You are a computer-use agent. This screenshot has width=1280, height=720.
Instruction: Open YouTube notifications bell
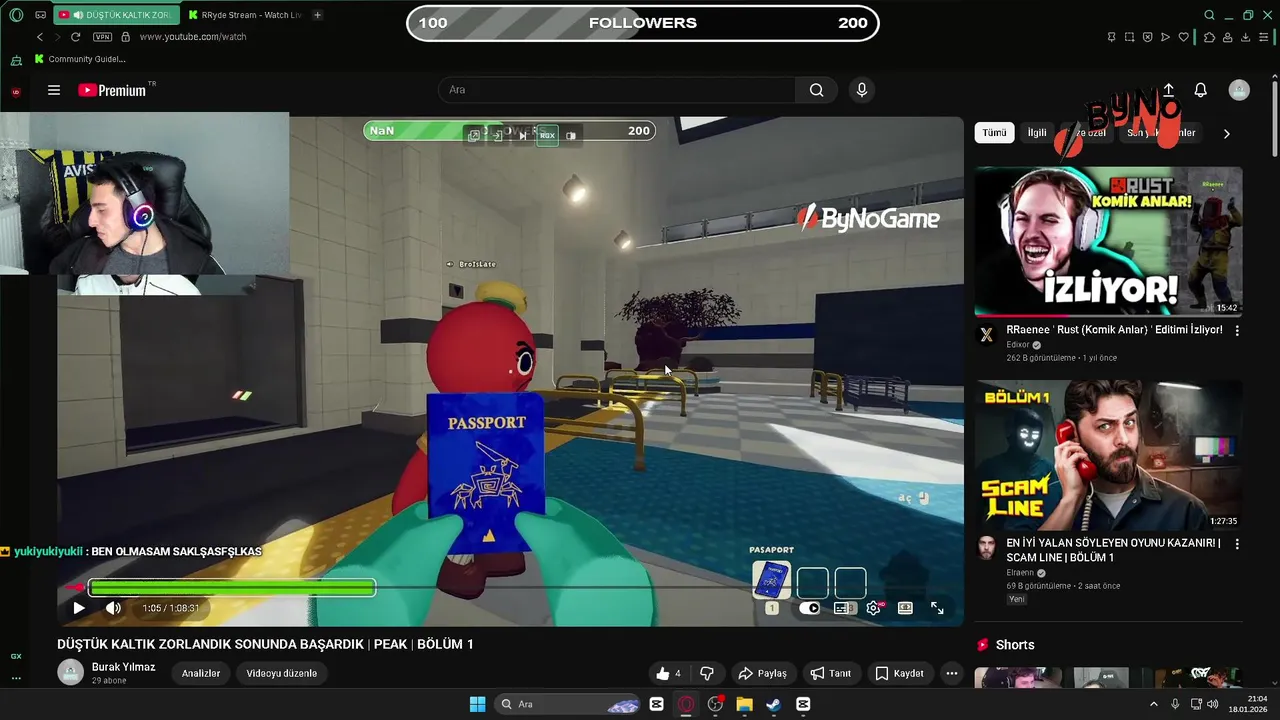(x=1201, y=90)
